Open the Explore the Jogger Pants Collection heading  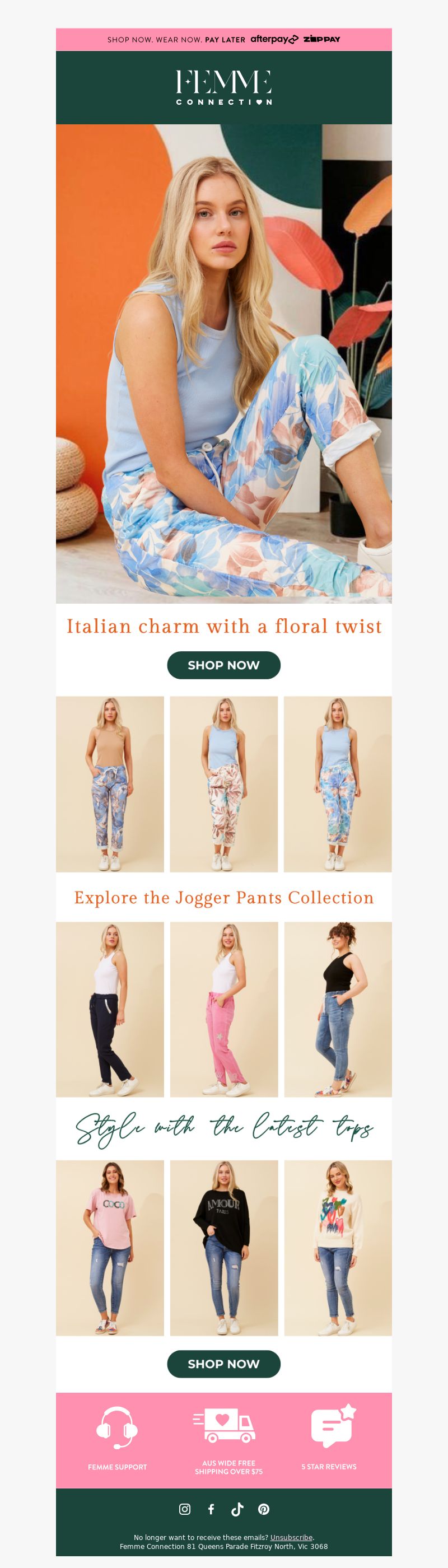224,897
